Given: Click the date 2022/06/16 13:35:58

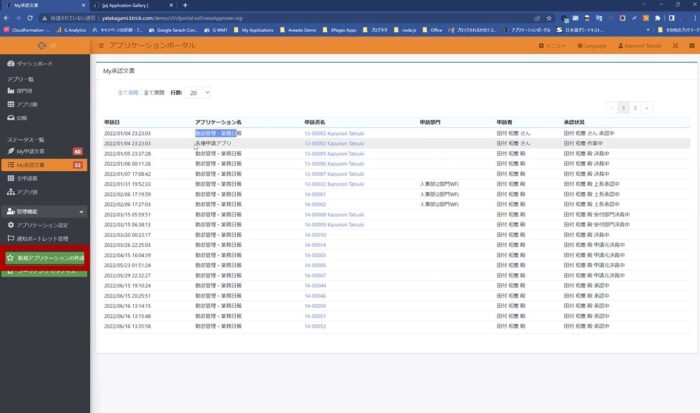Looking at the screenshot, I should point(127,326).
